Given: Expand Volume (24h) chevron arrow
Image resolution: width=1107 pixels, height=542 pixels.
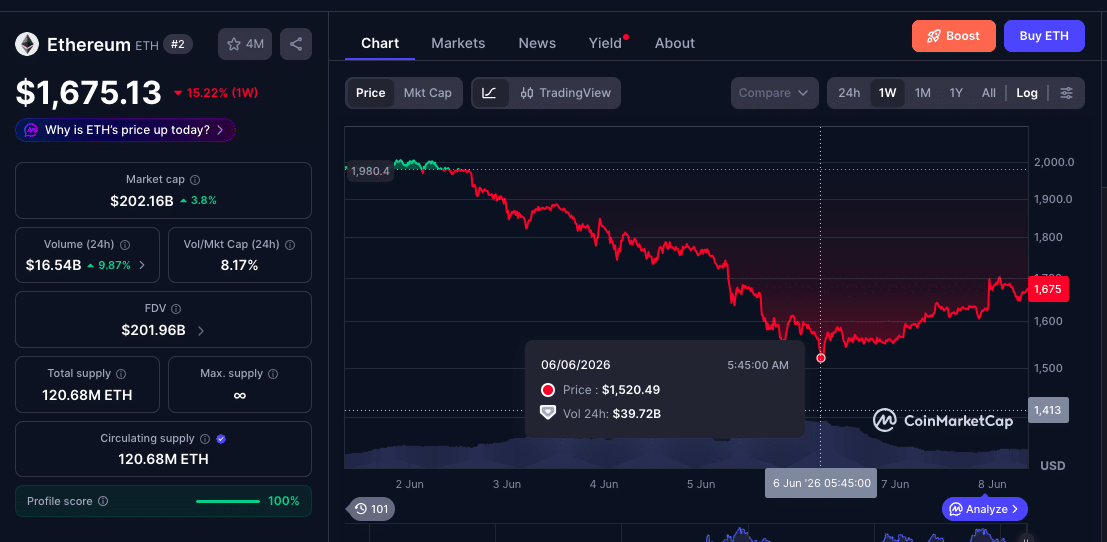Looking at the screenshot, I should (x=142, y=265).
